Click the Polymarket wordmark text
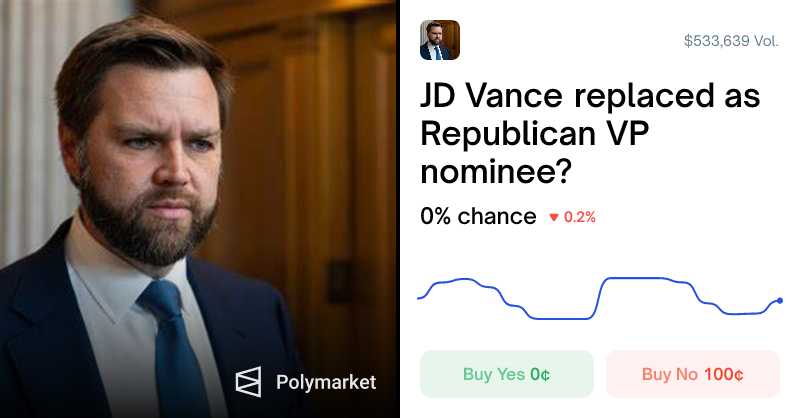Screen dimensions: 800x418 click(x=326, y=382)
